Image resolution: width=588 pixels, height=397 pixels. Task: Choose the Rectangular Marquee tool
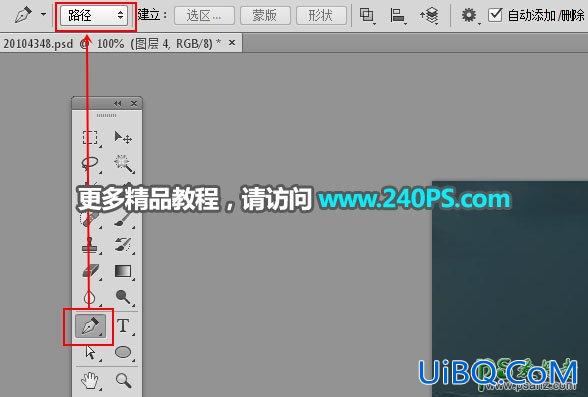(x=90, y=137)
